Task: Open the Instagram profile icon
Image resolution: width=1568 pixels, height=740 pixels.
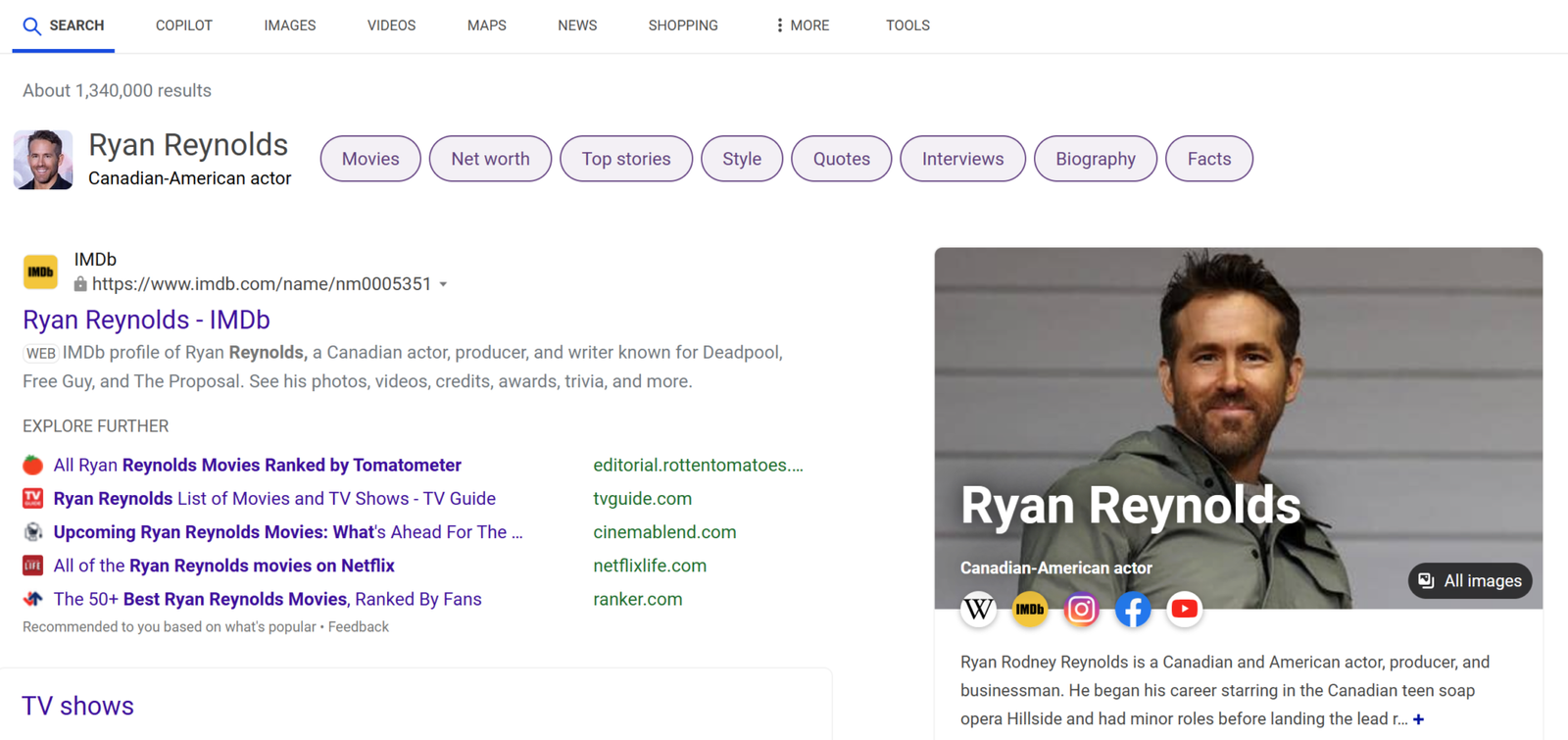Action: coord(1081,610)
